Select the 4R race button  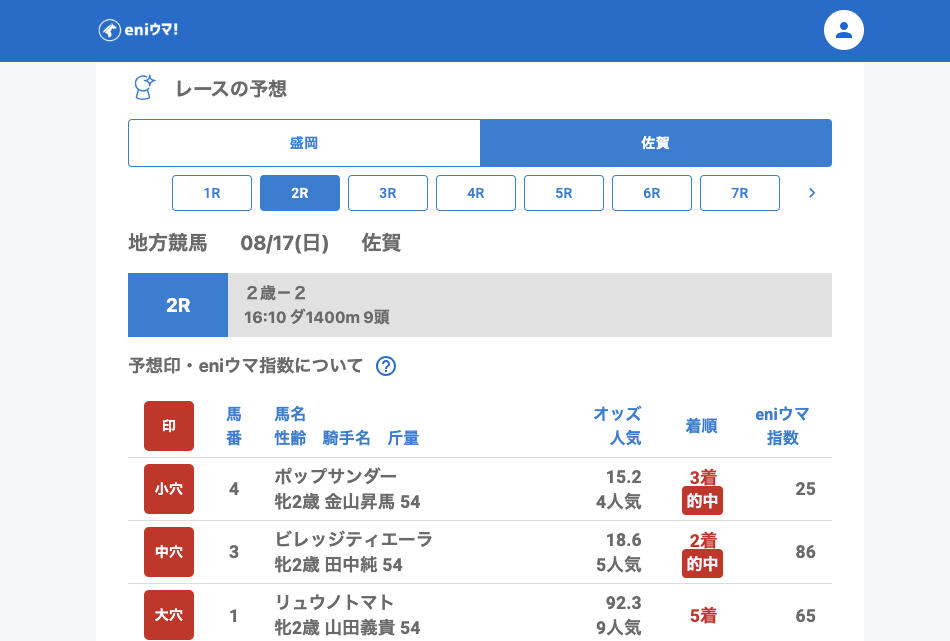(476, 193)
